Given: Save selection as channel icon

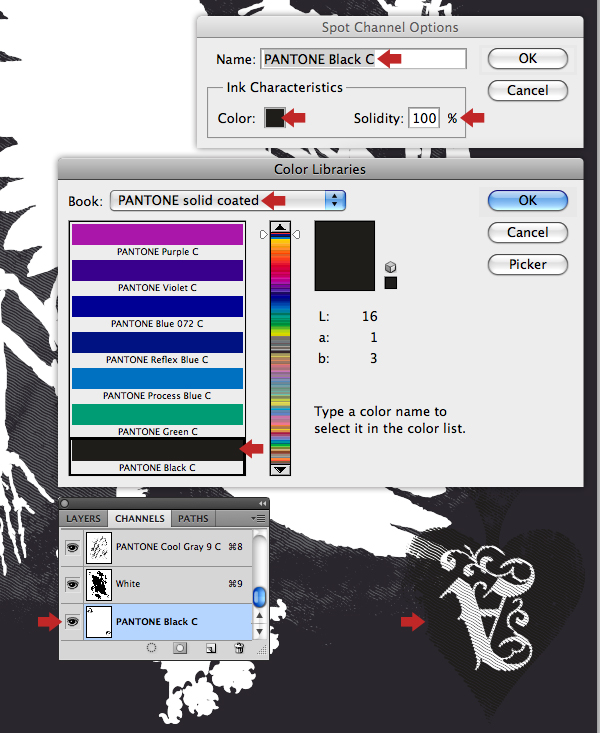Looking at the screenshot, I should (180, 648).
